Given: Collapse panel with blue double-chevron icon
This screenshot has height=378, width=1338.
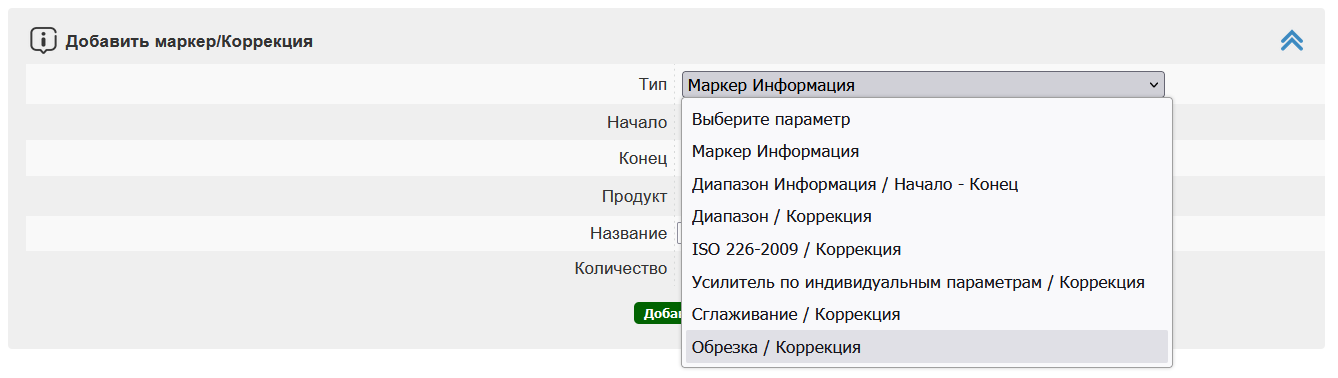Looking at the screenshot, I should [x=1291, y=41].
